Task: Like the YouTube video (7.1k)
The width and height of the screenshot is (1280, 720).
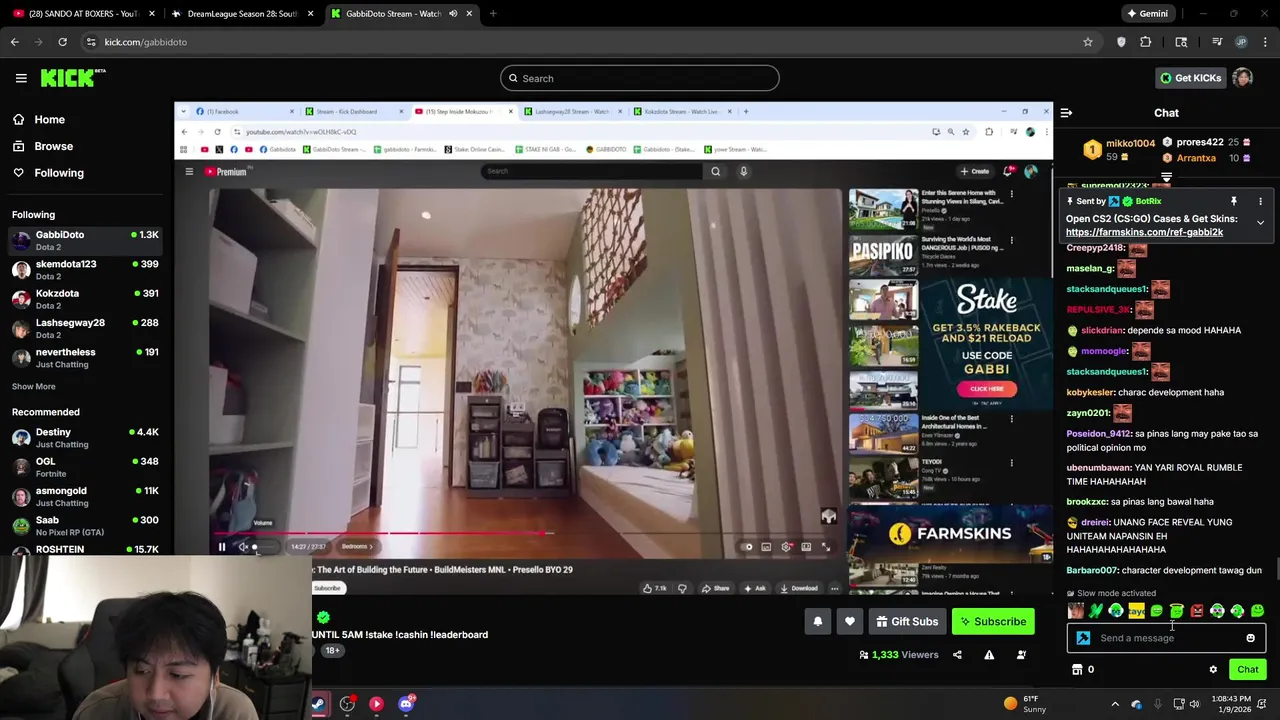Action: (654, 588)
